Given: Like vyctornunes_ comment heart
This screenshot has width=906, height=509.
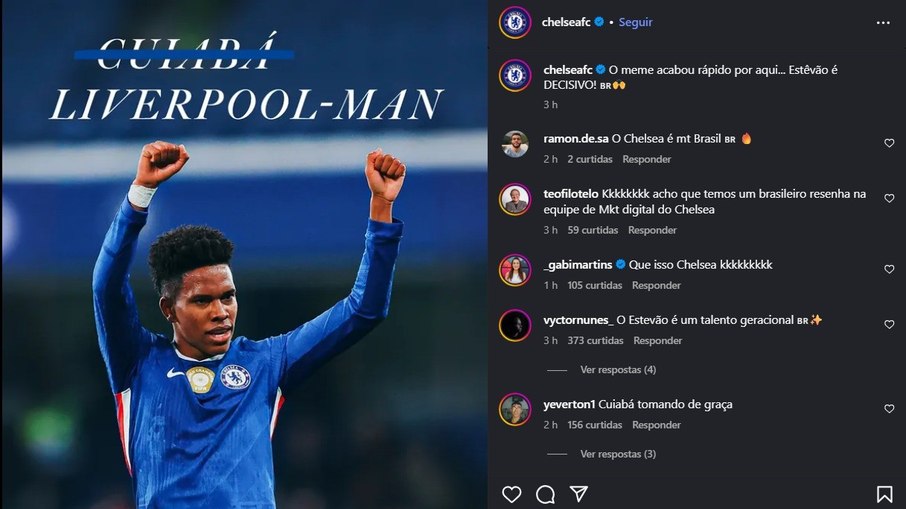Looking at the screenshot, I should (x=889, y=325).
